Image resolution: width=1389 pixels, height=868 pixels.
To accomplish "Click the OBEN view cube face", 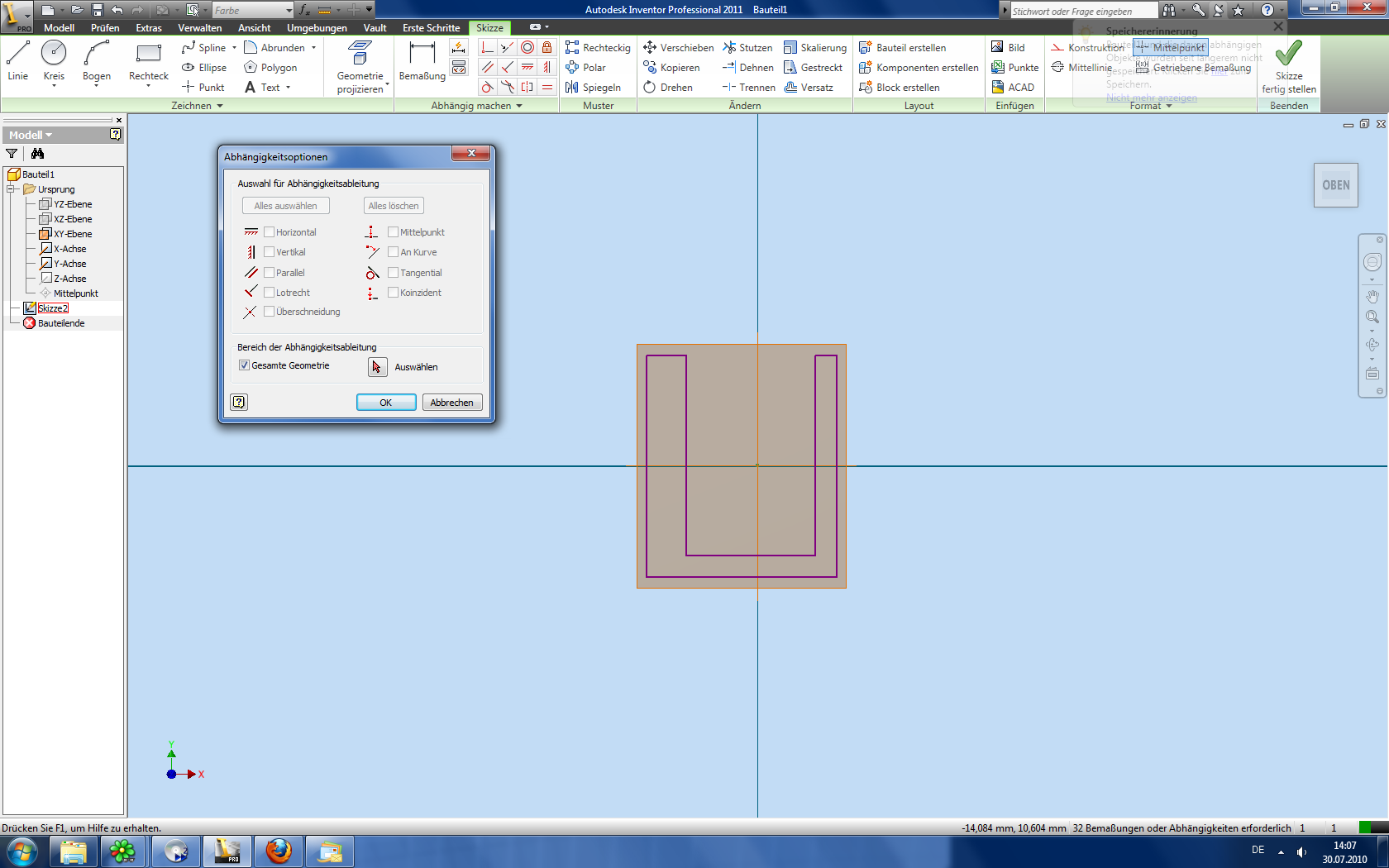I will tap(1335, 185).
